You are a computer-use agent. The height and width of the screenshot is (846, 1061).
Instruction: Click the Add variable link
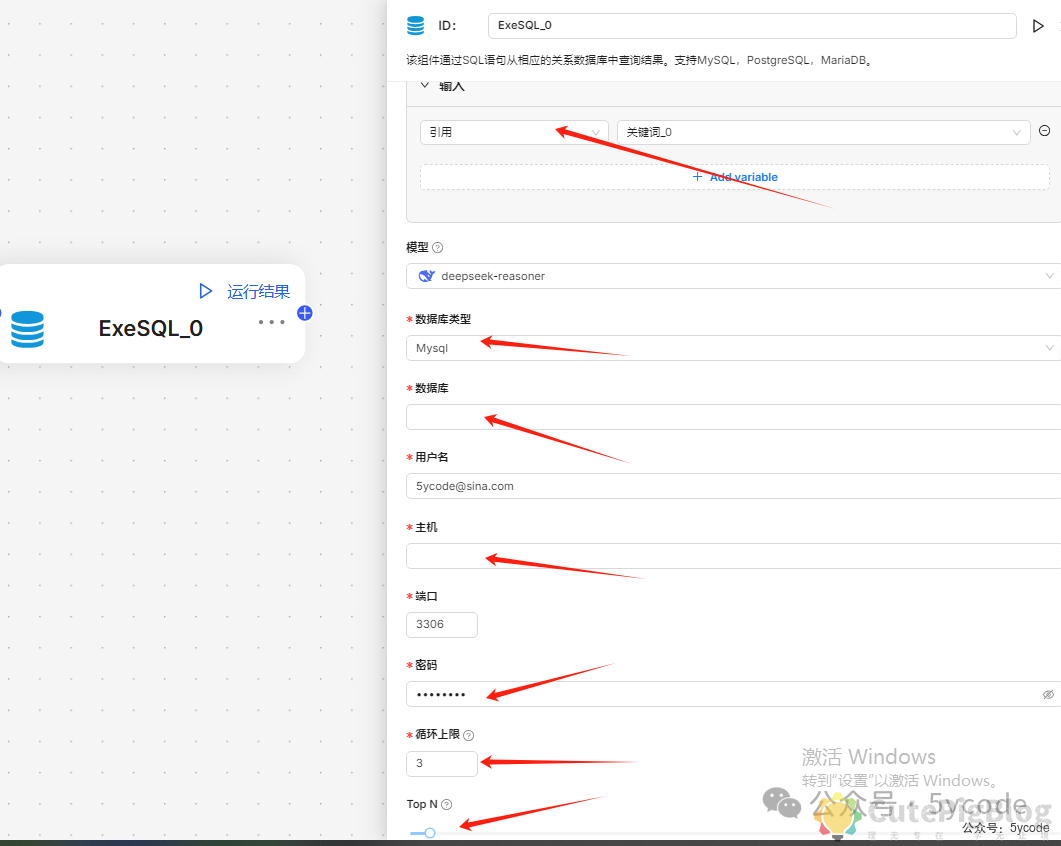[x=735, y=176]
